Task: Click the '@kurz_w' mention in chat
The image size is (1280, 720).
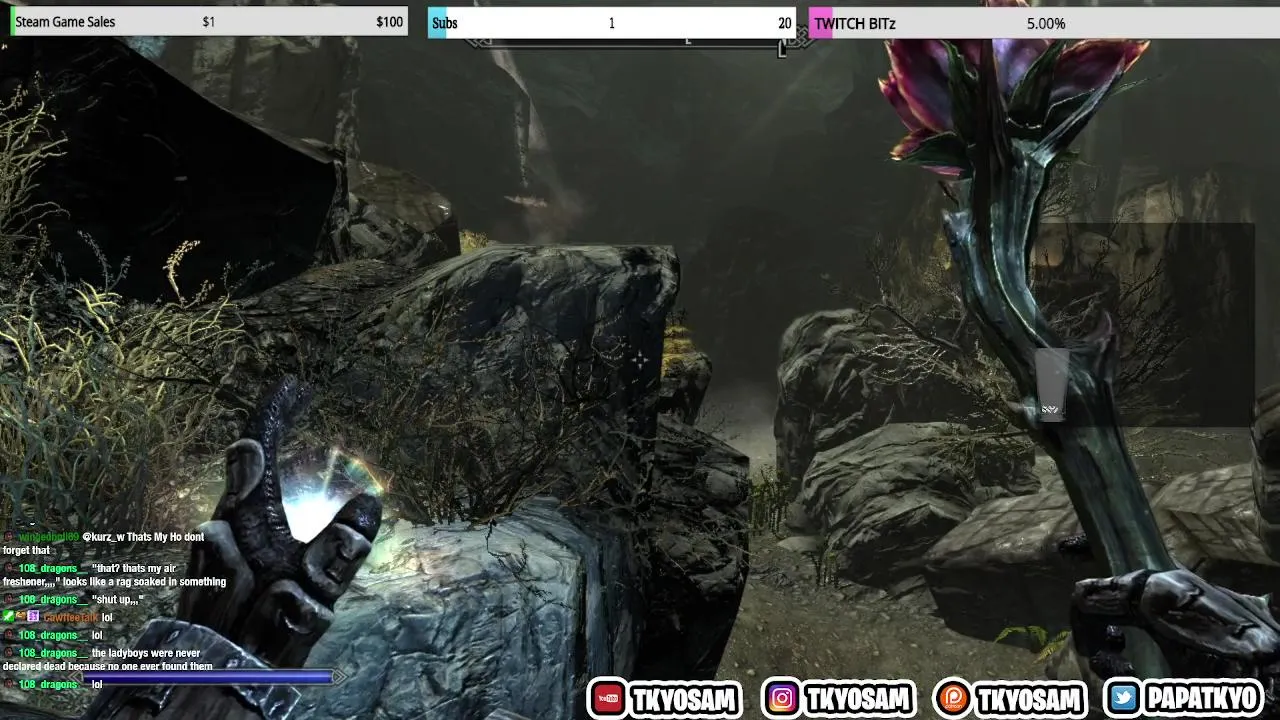Action: pyautogui.click(x=103, y=537)
